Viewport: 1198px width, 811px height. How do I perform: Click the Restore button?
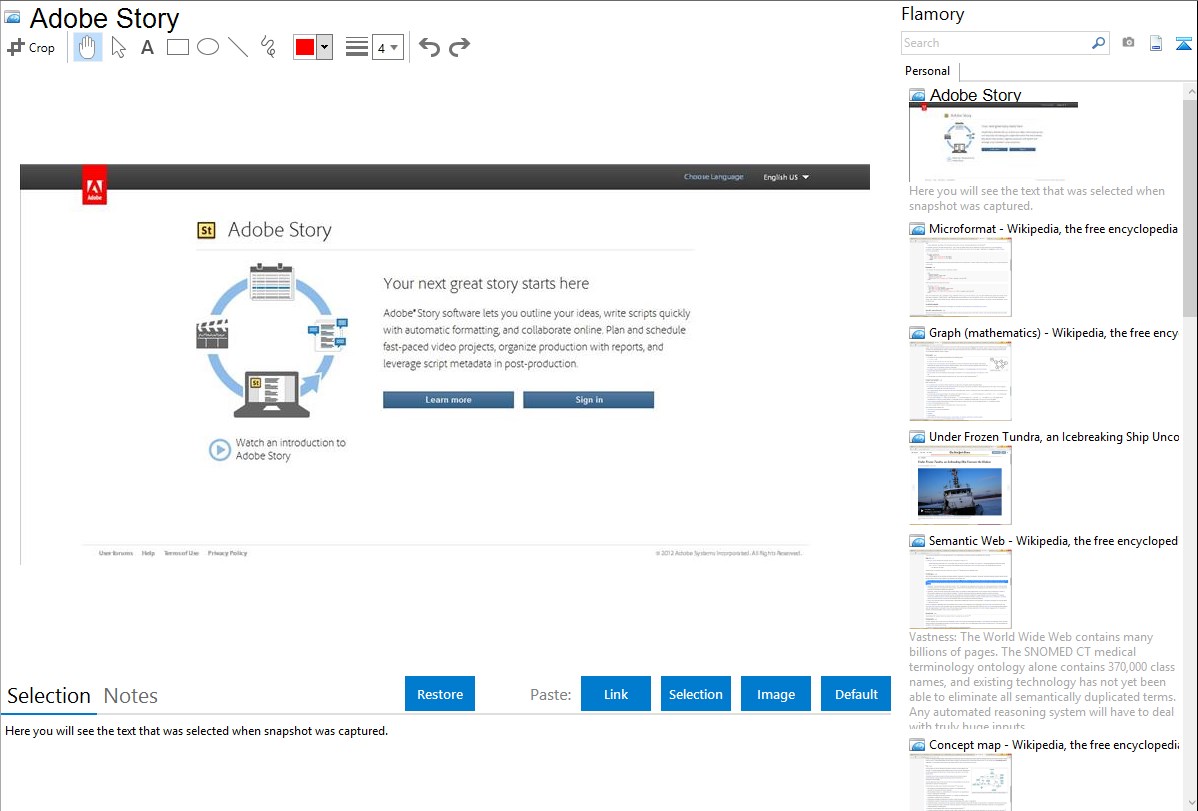coord(440,694)
